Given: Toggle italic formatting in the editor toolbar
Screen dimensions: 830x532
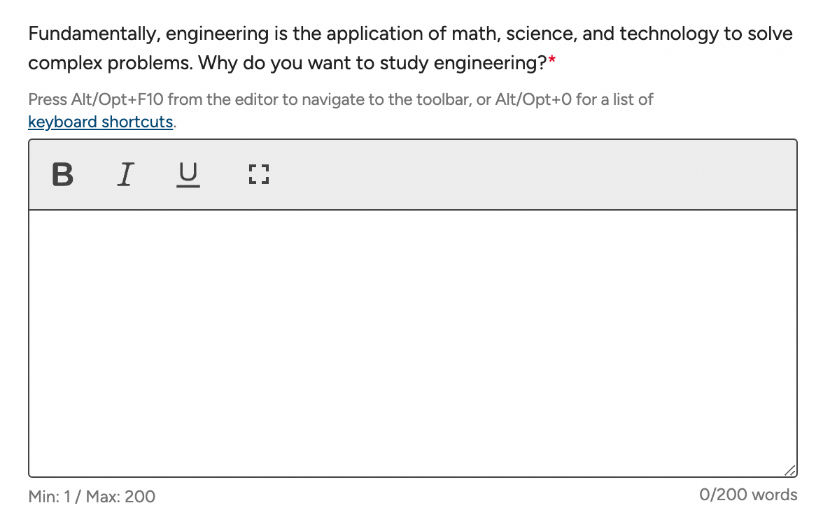Looking at the screenshot, I should [125, 175].
